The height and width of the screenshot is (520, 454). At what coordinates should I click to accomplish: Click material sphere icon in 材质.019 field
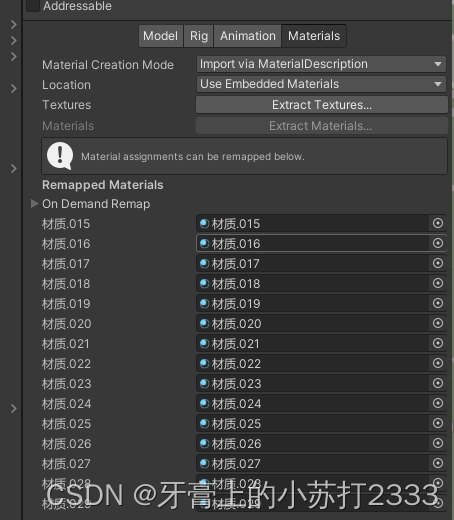coord(204,303)
